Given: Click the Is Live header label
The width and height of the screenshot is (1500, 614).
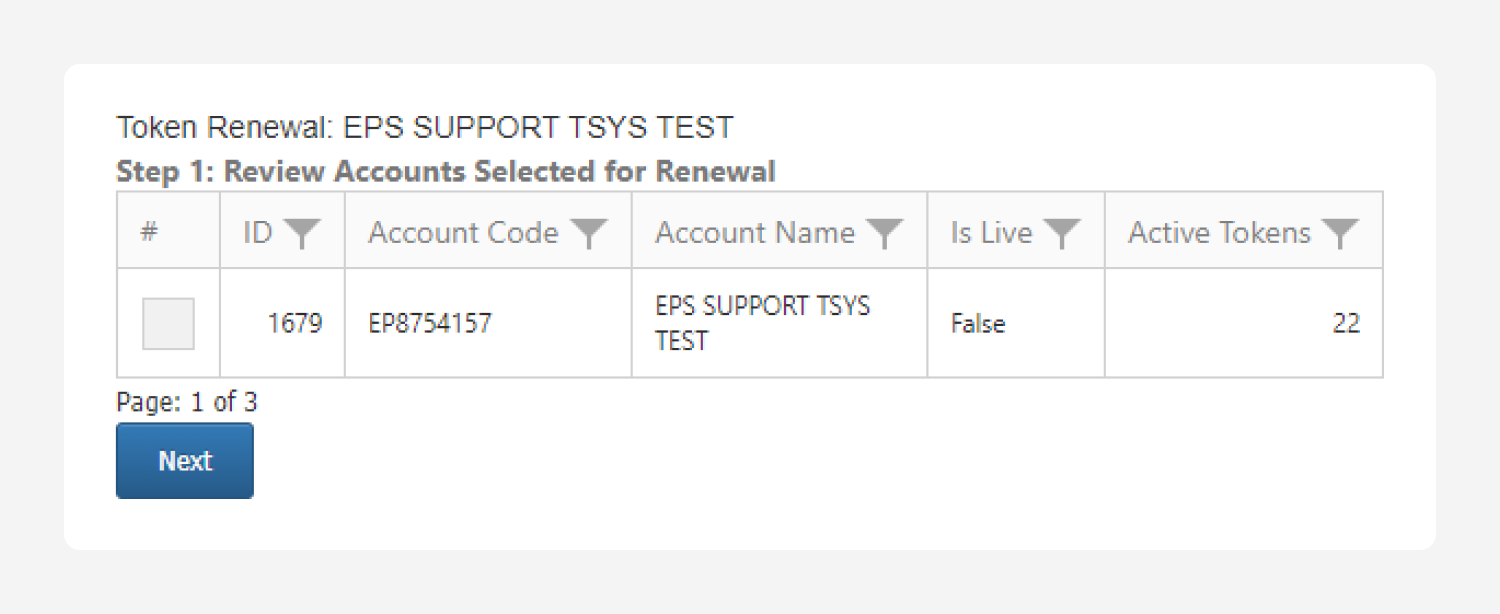Looking at the screenshot, I should pos(991,233).
